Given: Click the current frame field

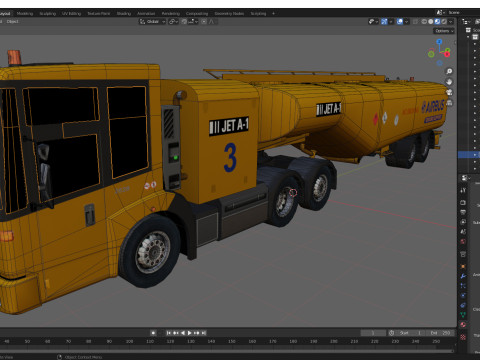Looking at the screenshot, I should click(x=373, y=333).
